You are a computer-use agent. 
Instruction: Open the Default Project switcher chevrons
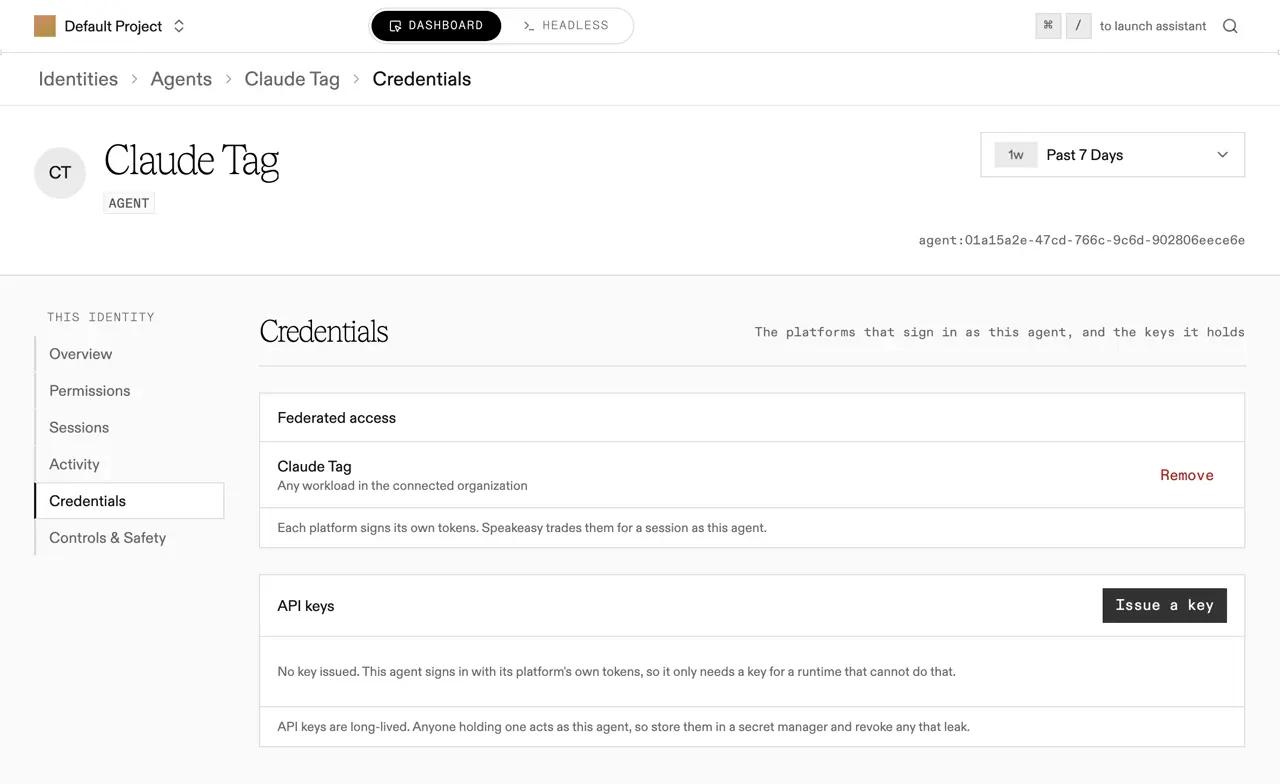coord(179,26)
